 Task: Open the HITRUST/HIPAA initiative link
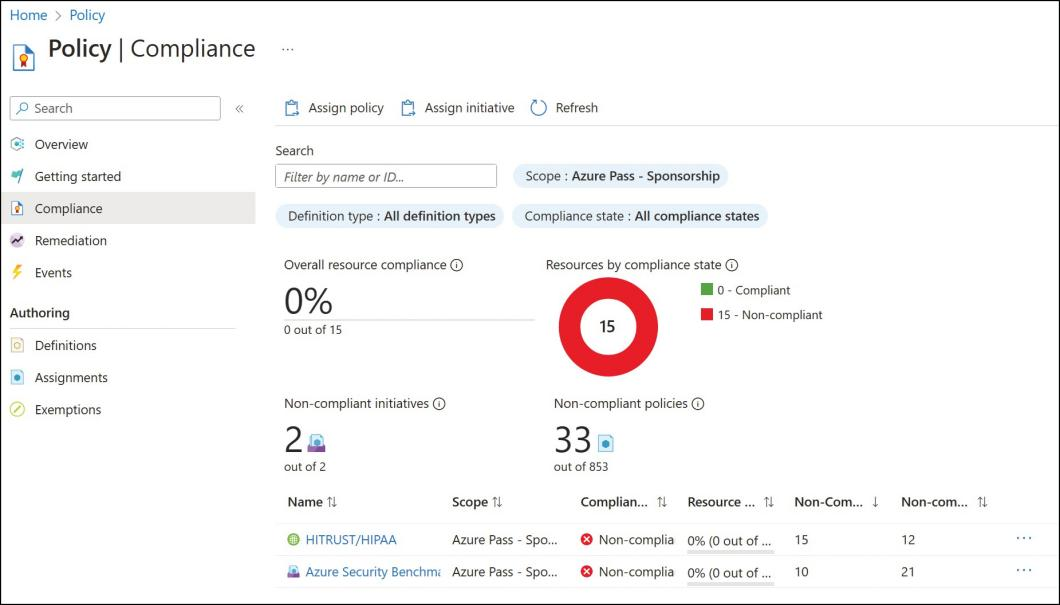point(351,539)
